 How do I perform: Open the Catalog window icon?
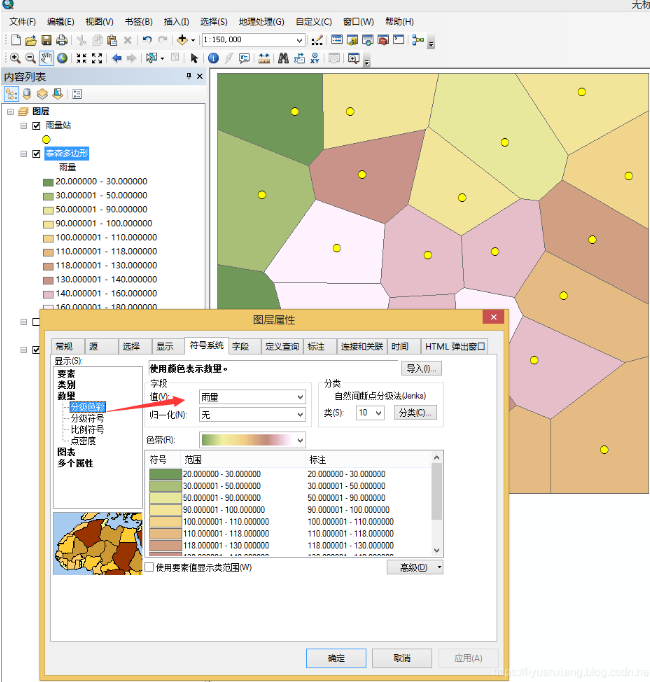click(x=352, y=40)
